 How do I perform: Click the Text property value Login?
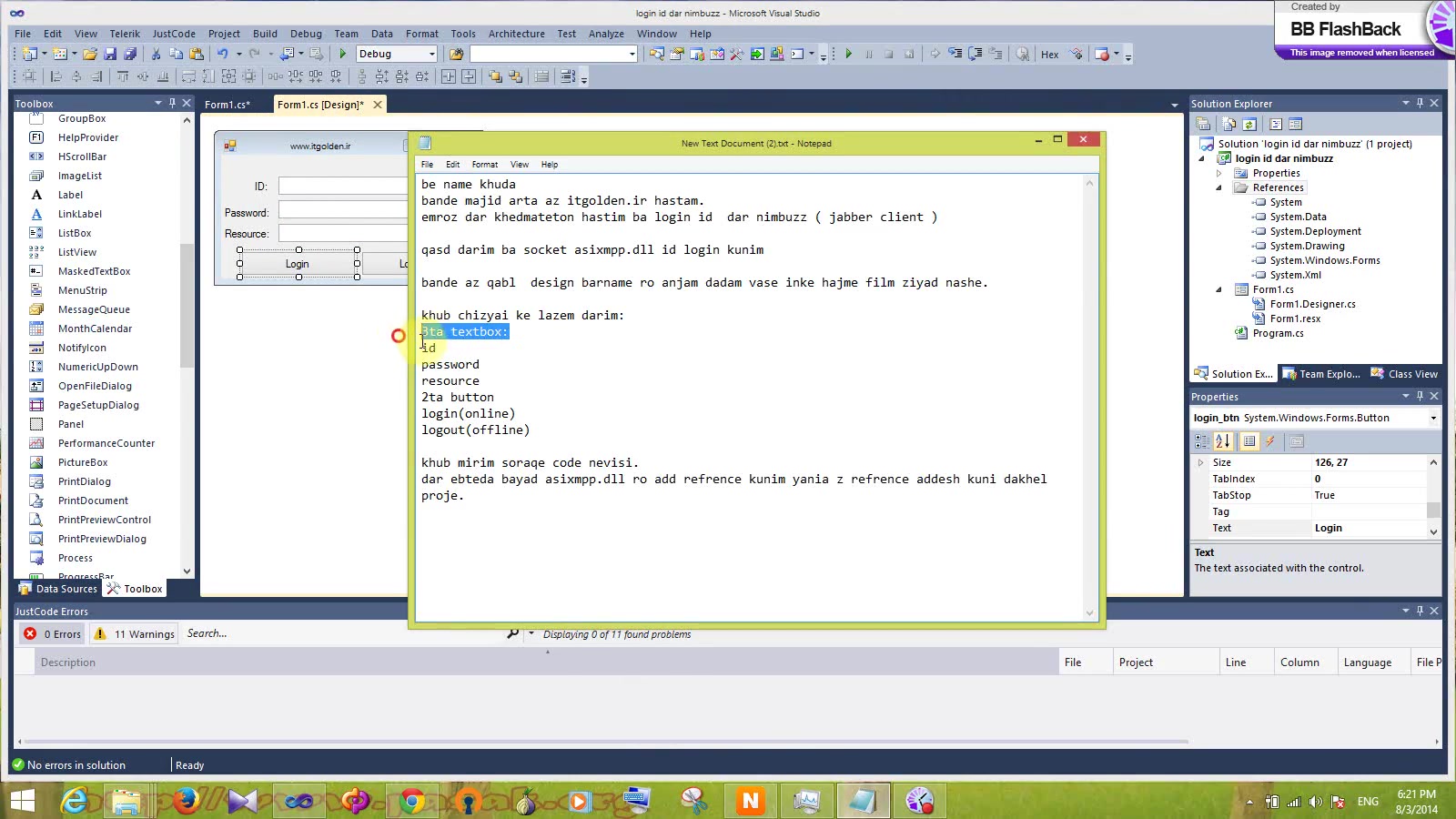click(x=1369, y=528)
